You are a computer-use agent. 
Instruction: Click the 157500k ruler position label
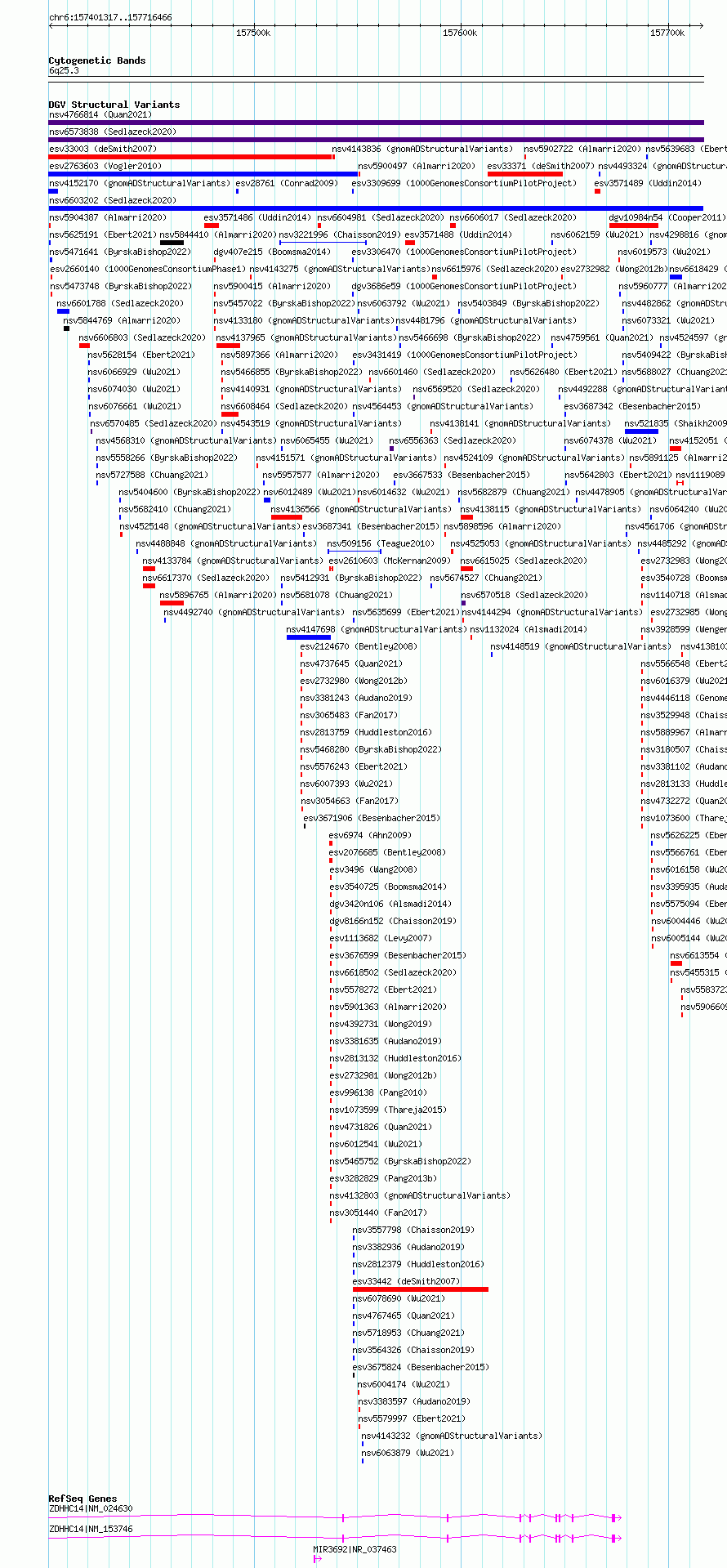pos(253,33)
